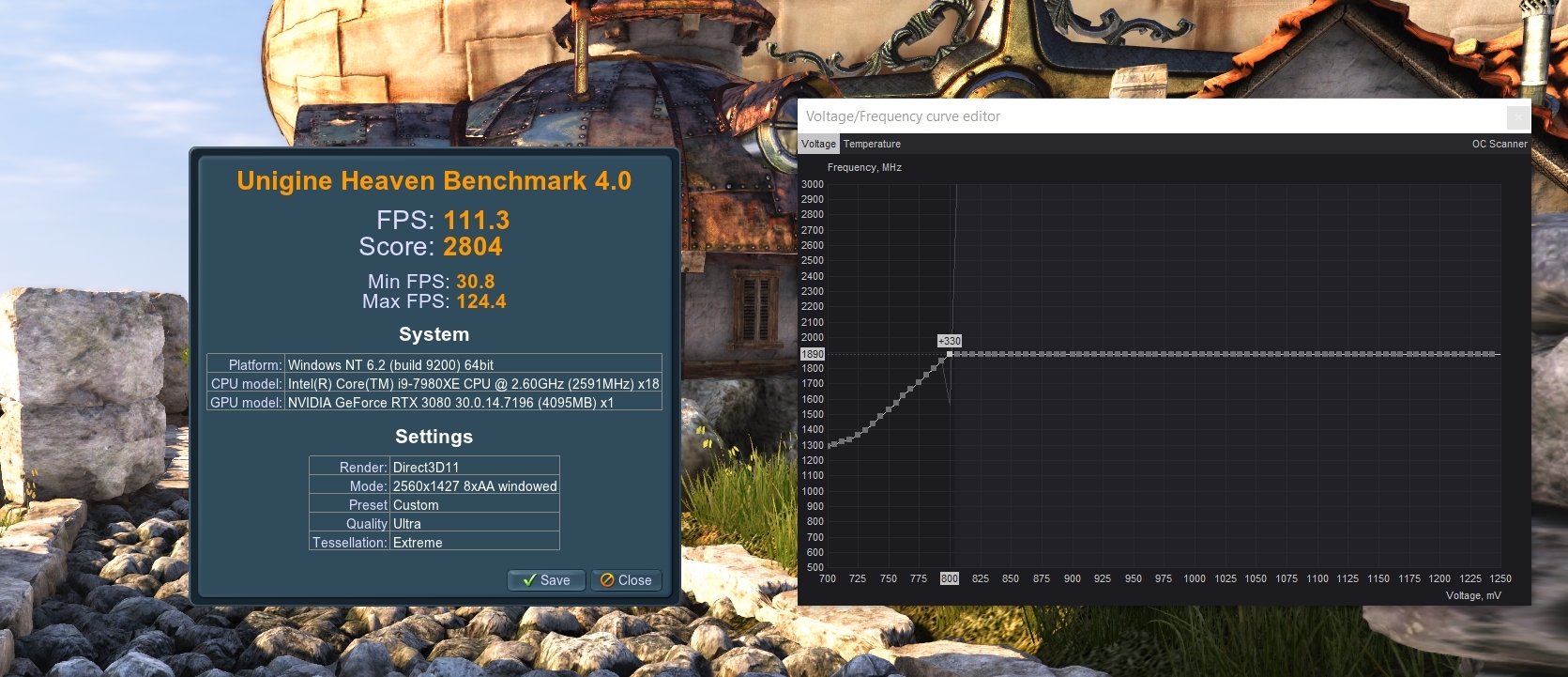This screenshot has width=1568, height=677.
Task: Select the highlighted curve point at 800 mV
Action: tap(950, 354)
